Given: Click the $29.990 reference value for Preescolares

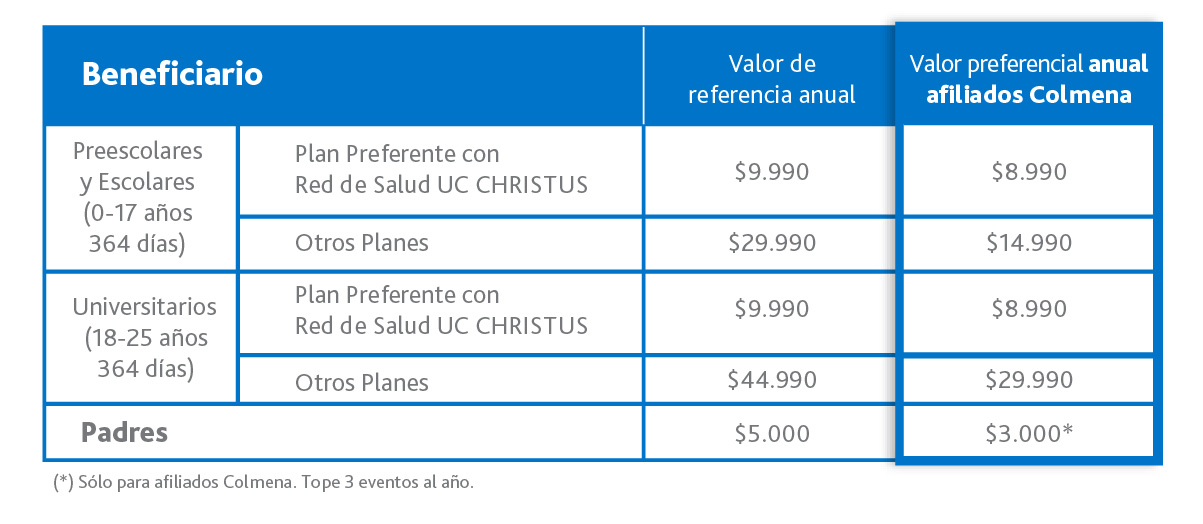Looking at the screenshot, I should coord(774,243).
